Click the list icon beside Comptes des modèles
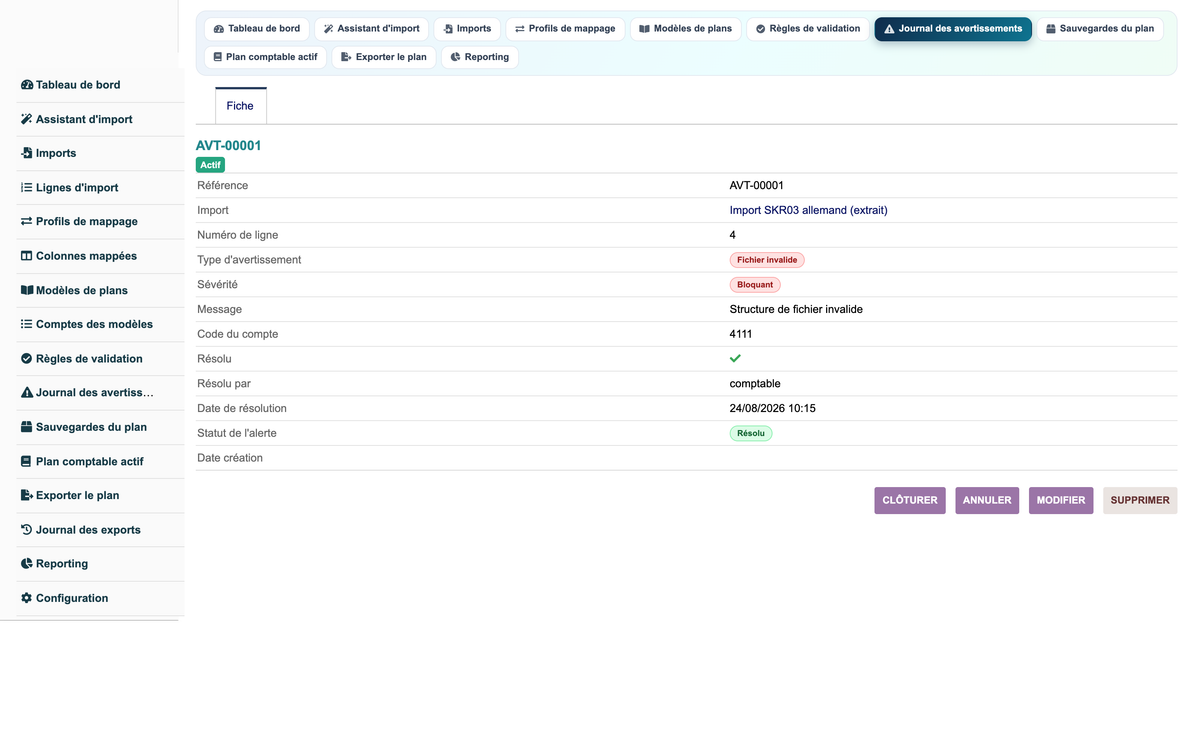Image resolution: width=1200 pixels, height=743 pixels. point(27,324)
